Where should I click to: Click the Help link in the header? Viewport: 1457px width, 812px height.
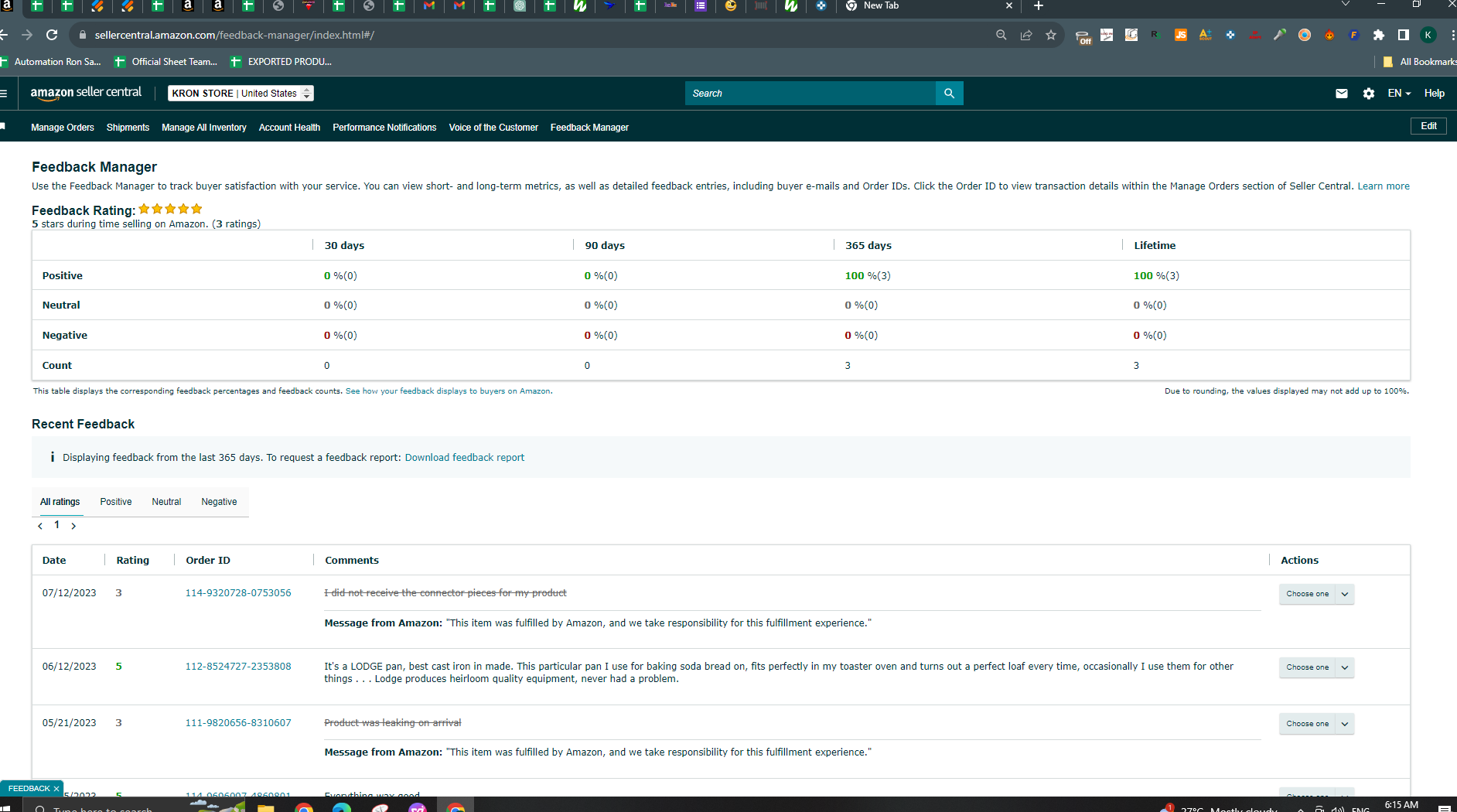click(1435, 94)
